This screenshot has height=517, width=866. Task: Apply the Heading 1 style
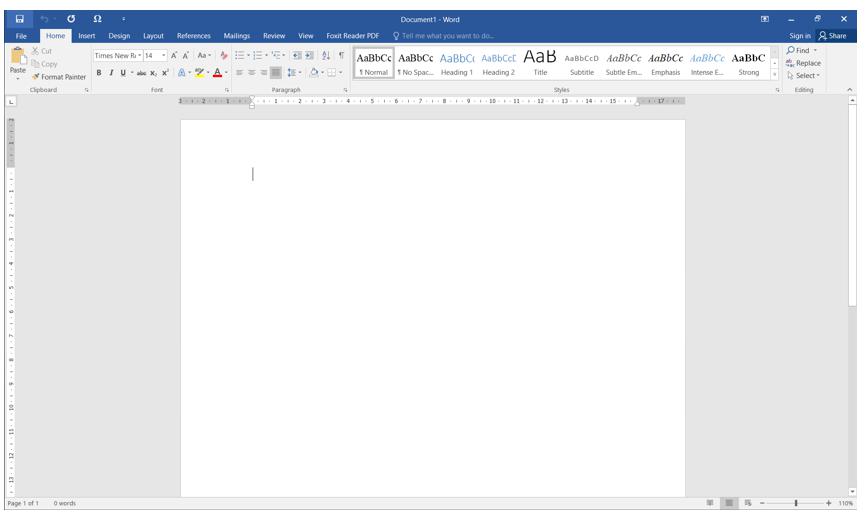[456, 63]
